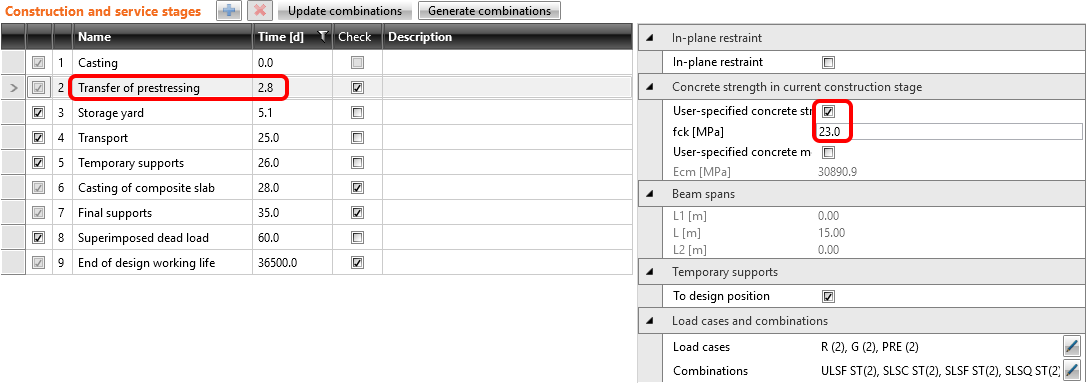Collapse Load cases and combinations section
Screen dimensions: 1086x383
click(649, 321)
